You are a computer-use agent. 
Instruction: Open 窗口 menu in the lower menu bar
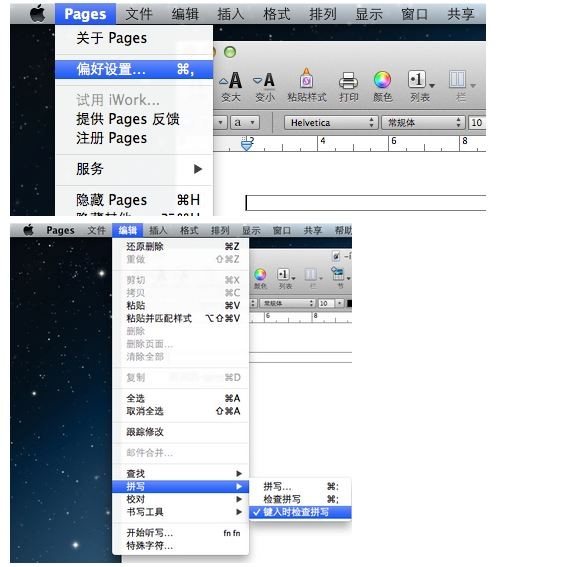coord(282,230)
